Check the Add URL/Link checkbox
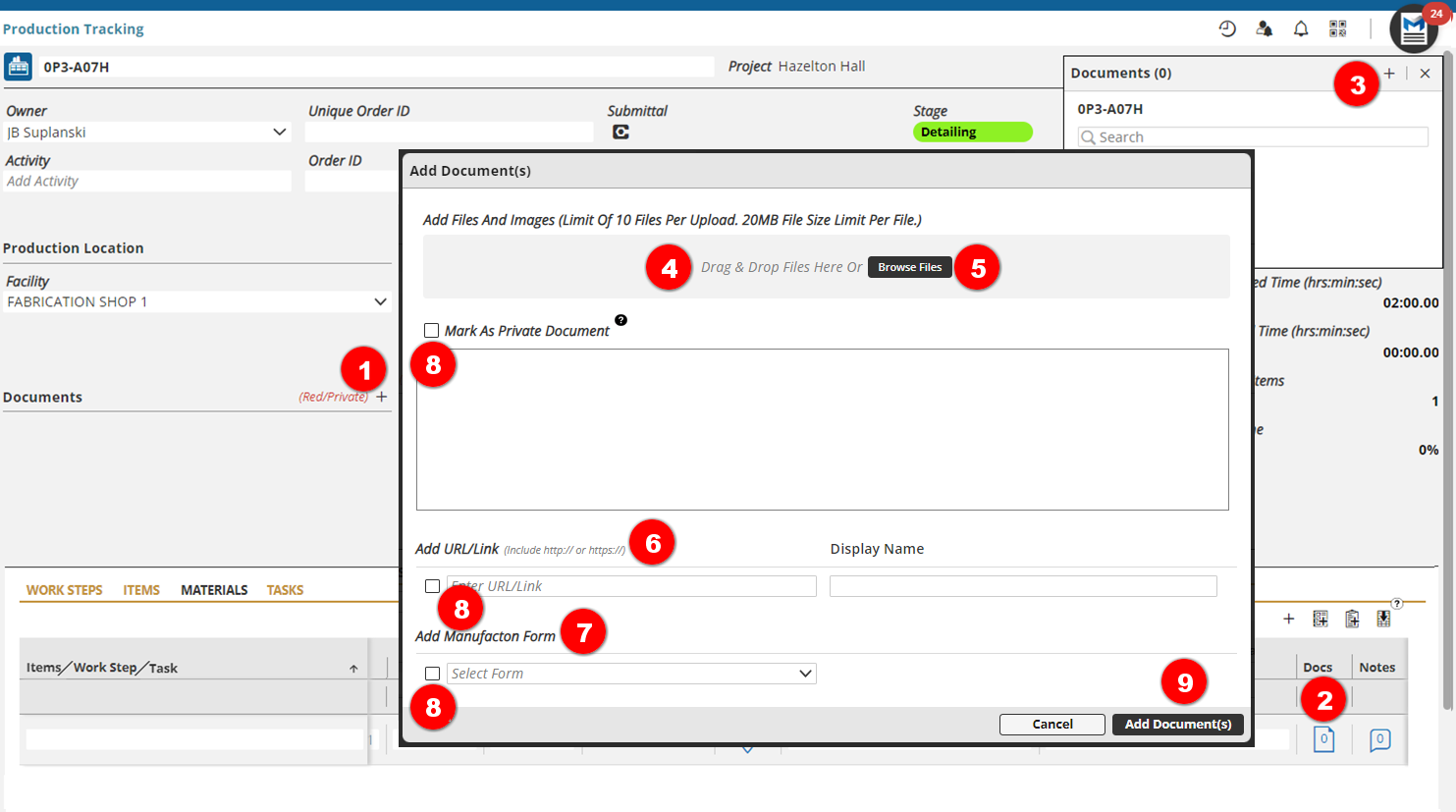Image resolution: width=1456 pixels, height=812 pixels. point(432,586)
